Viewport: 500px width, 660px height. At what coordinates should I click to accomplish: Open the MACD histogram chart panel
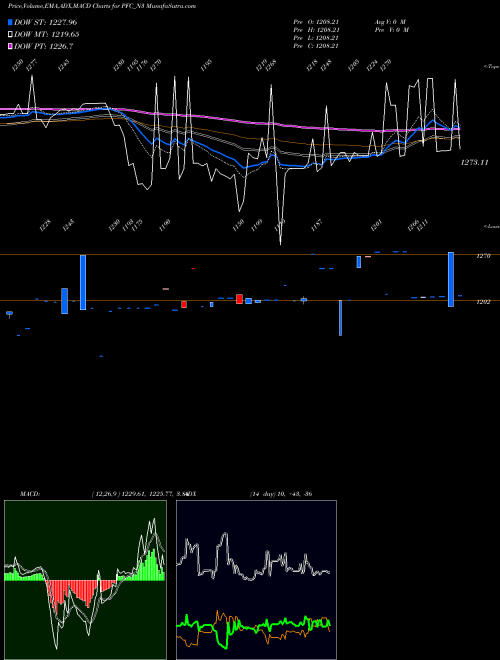[85, 580]
